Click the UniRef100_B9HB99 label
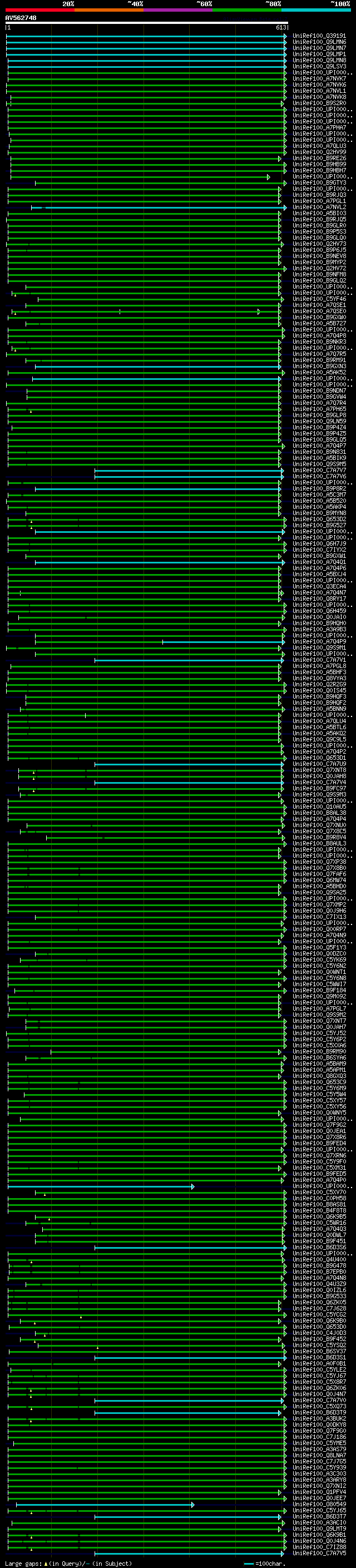 pyautogui.click(x=319, y=165)
